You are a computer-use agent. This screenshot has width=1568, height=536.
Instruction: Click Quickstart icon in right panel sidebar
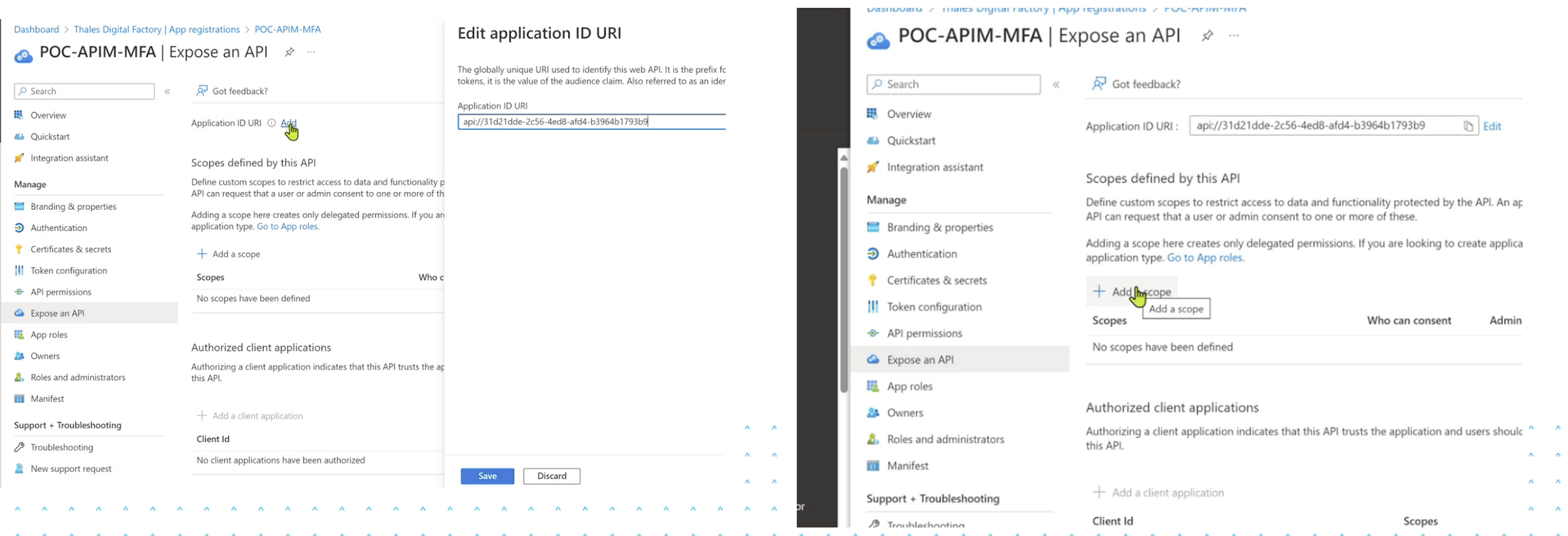click(x=873, y=140)
